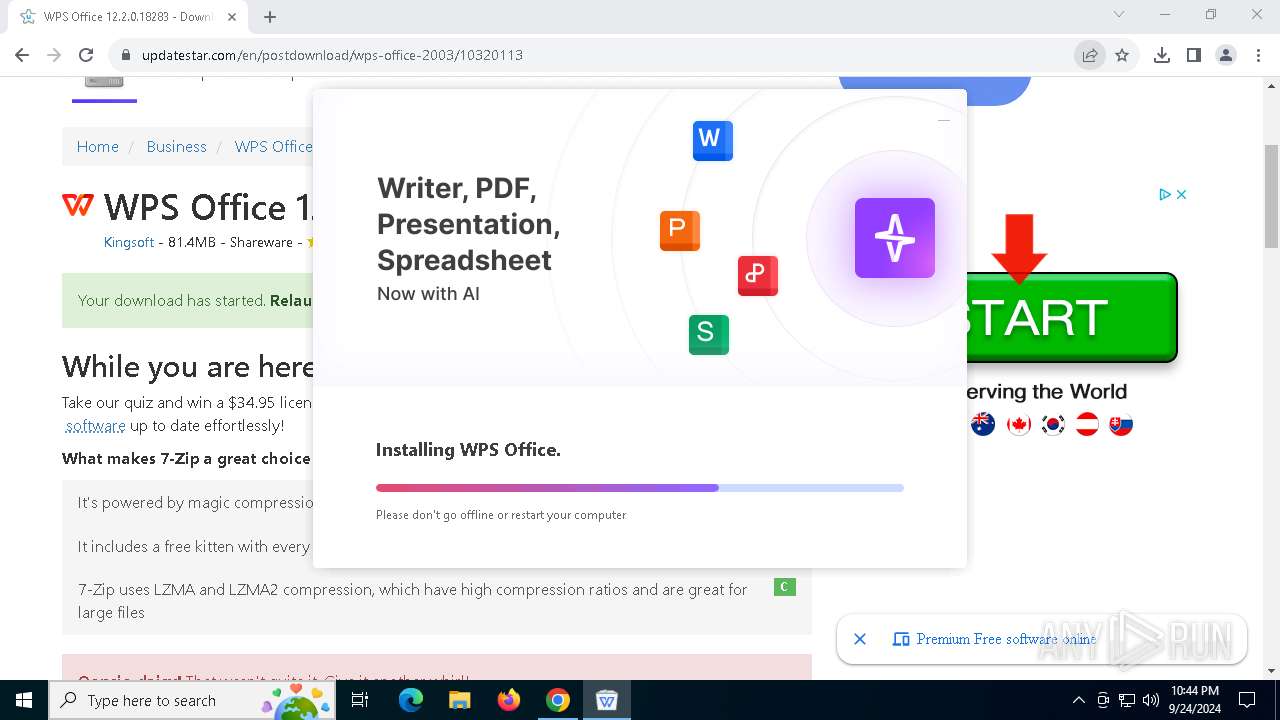
Task: Open the Home breadcrumb link
Action: 98,146
